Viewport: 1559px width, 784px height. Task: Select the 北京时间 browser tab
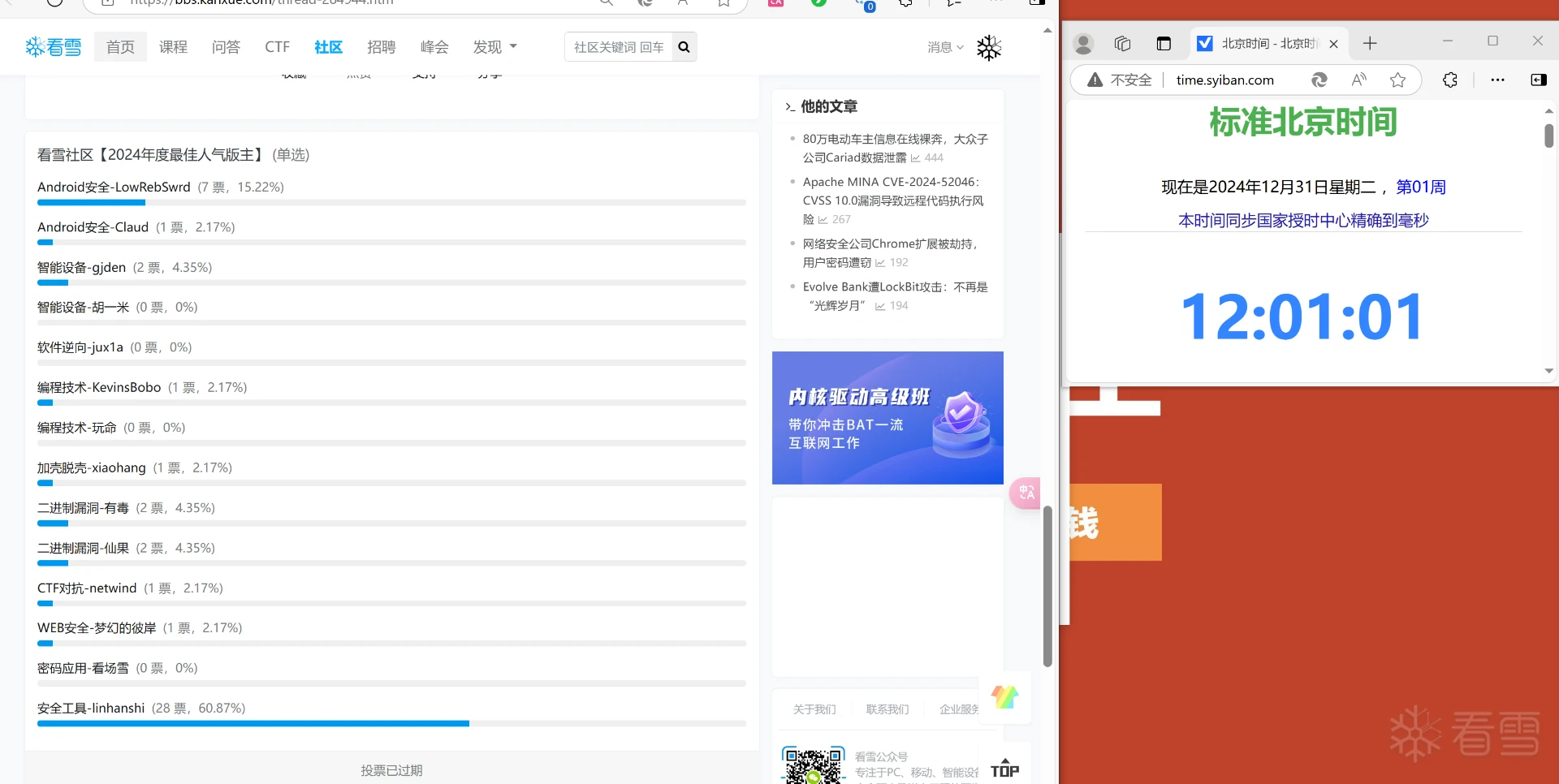(x=1268, y=44)
